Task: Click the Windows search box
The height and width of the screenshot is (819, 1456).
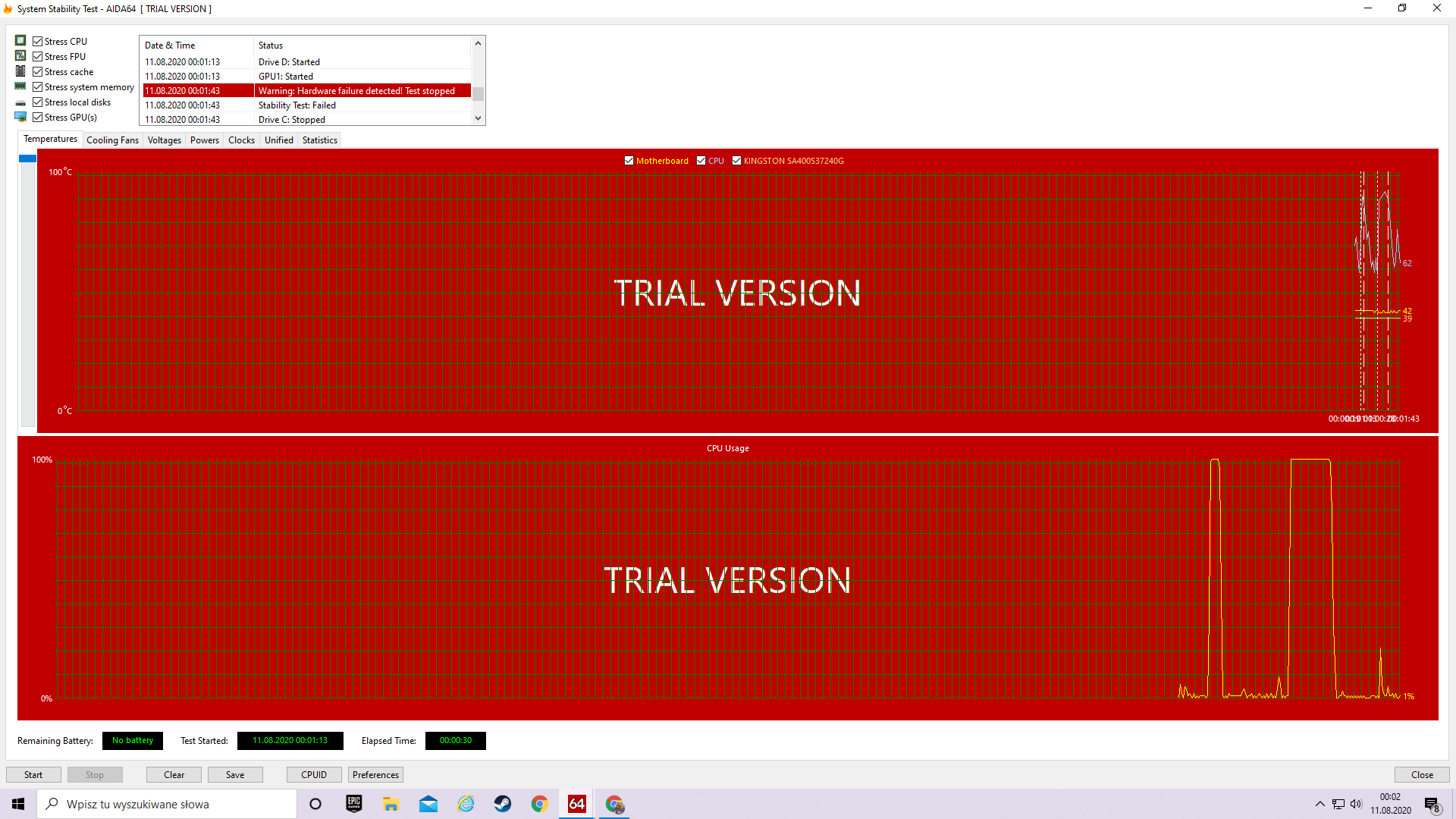Action: pyautogui.click(x=167, y=804)
